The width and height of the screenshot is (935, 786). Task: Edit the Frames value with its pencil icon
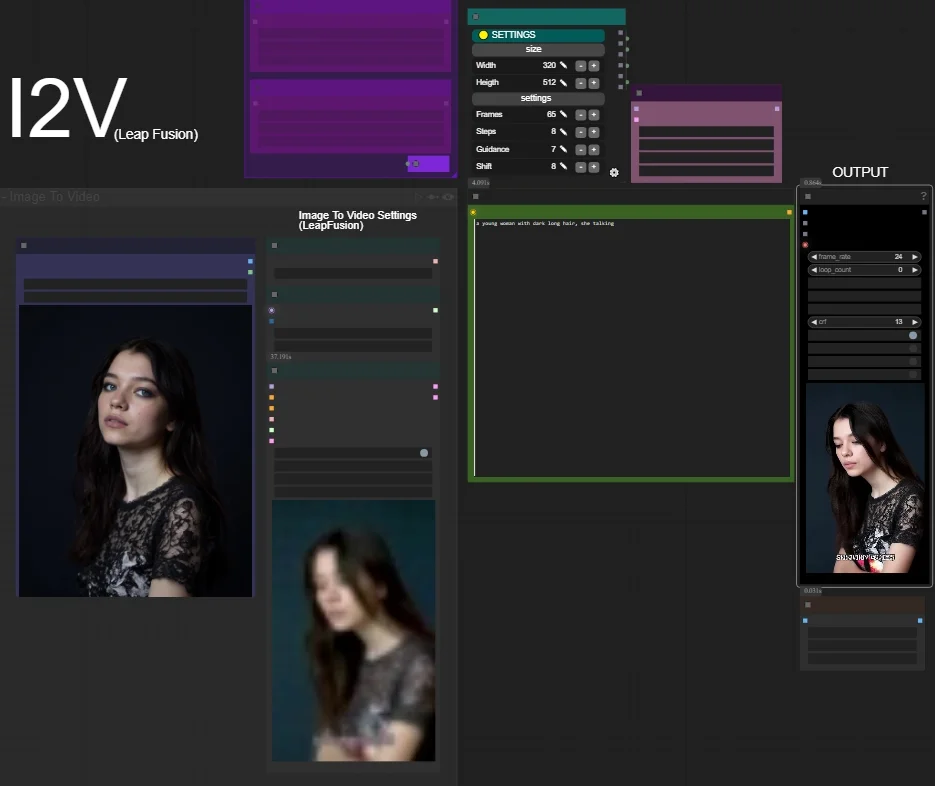tap(563, 114)
